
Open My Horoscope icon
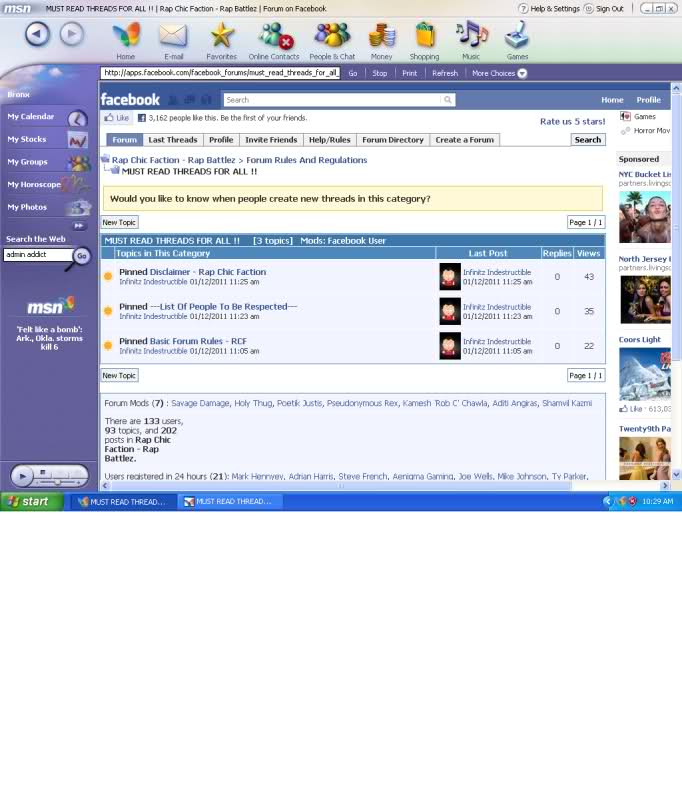click(76, 184)
